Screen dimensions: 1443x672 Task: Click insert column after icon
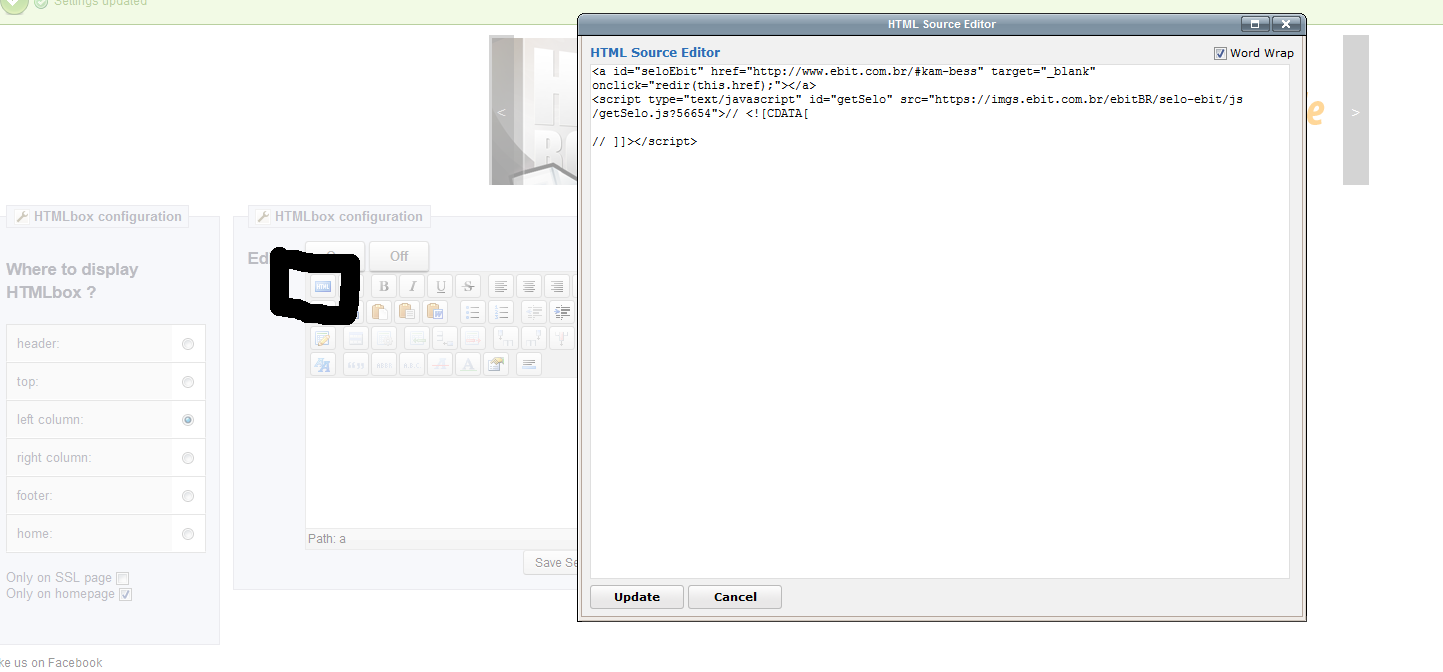coord(534,338)
